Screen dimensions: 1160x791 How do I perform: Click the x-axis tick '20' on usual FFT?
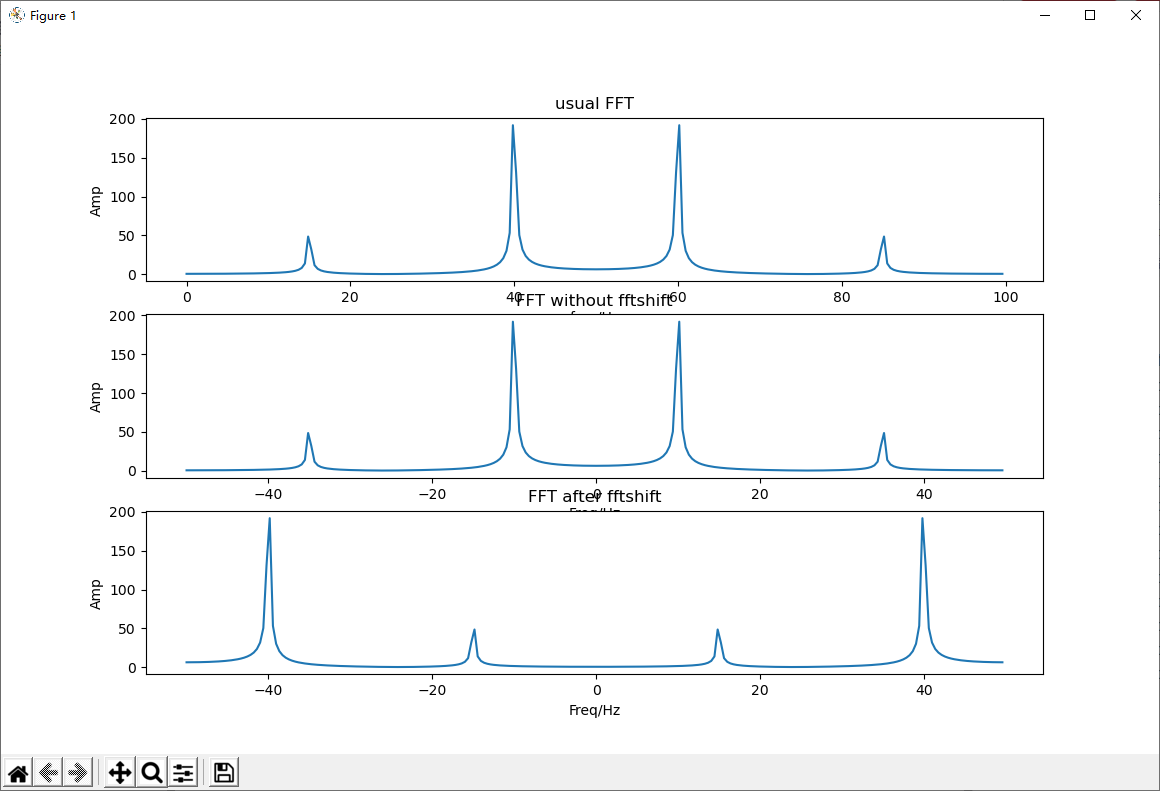click(350, 297)
